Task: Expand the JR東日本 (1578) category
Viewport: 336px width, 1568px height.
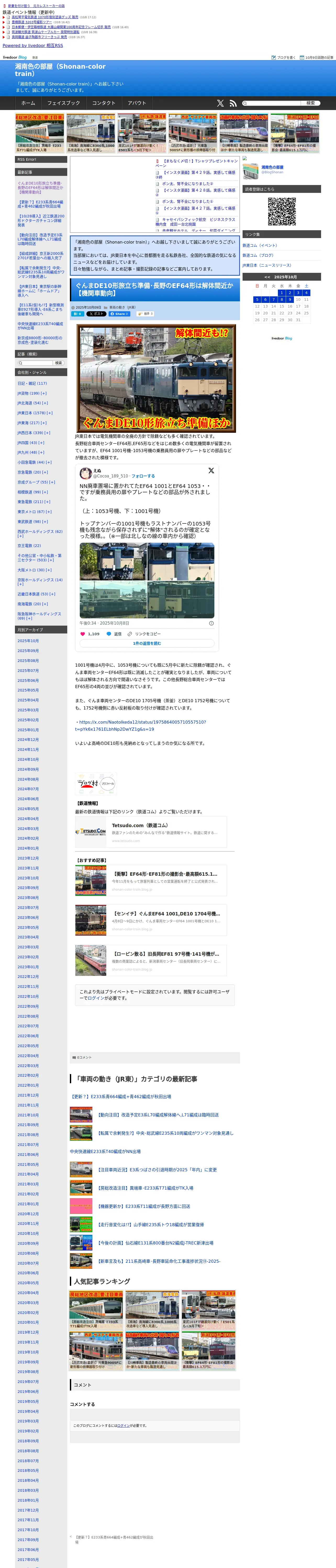Action: 50,413
